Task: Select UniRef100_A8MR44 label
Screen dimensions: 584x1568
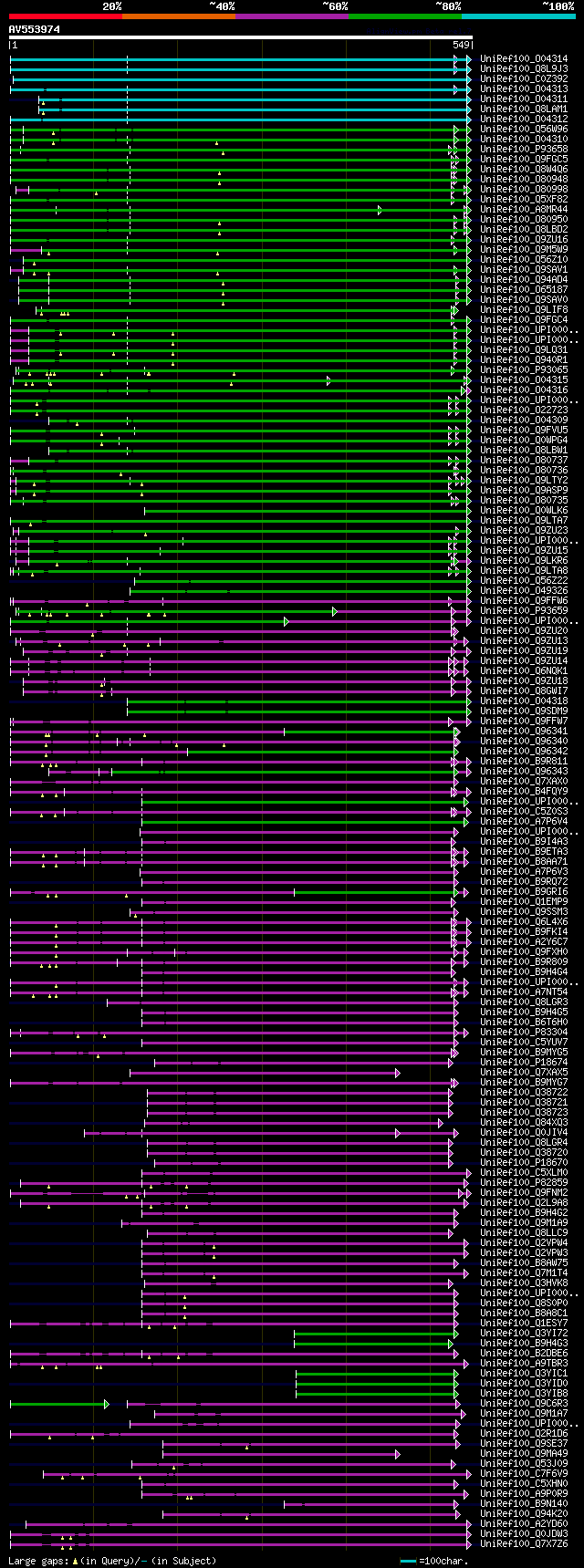Action: pos(524,209)
